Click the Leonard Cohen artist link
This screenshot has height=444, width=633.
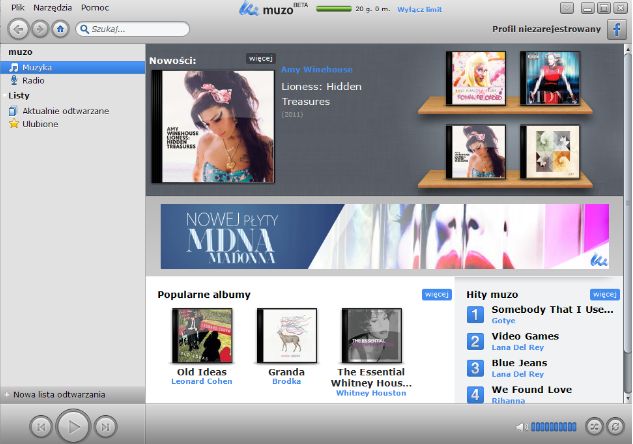[202, 381]
